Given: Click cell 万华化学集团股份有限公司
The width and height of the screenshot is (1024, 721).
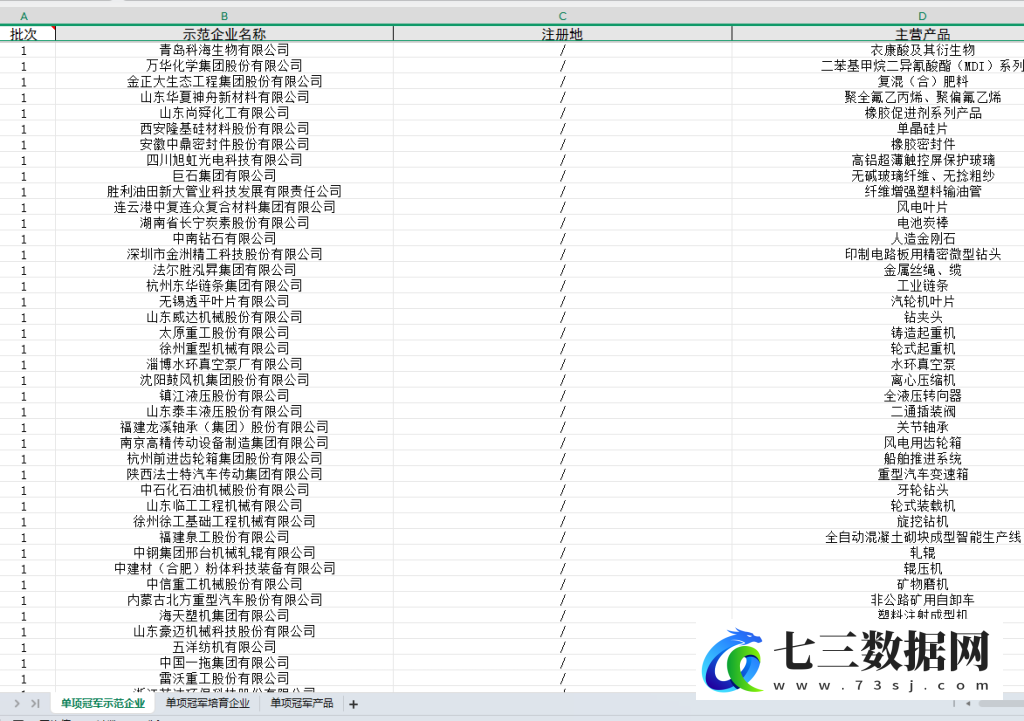Looking at the screenshot, I should 224,65.
